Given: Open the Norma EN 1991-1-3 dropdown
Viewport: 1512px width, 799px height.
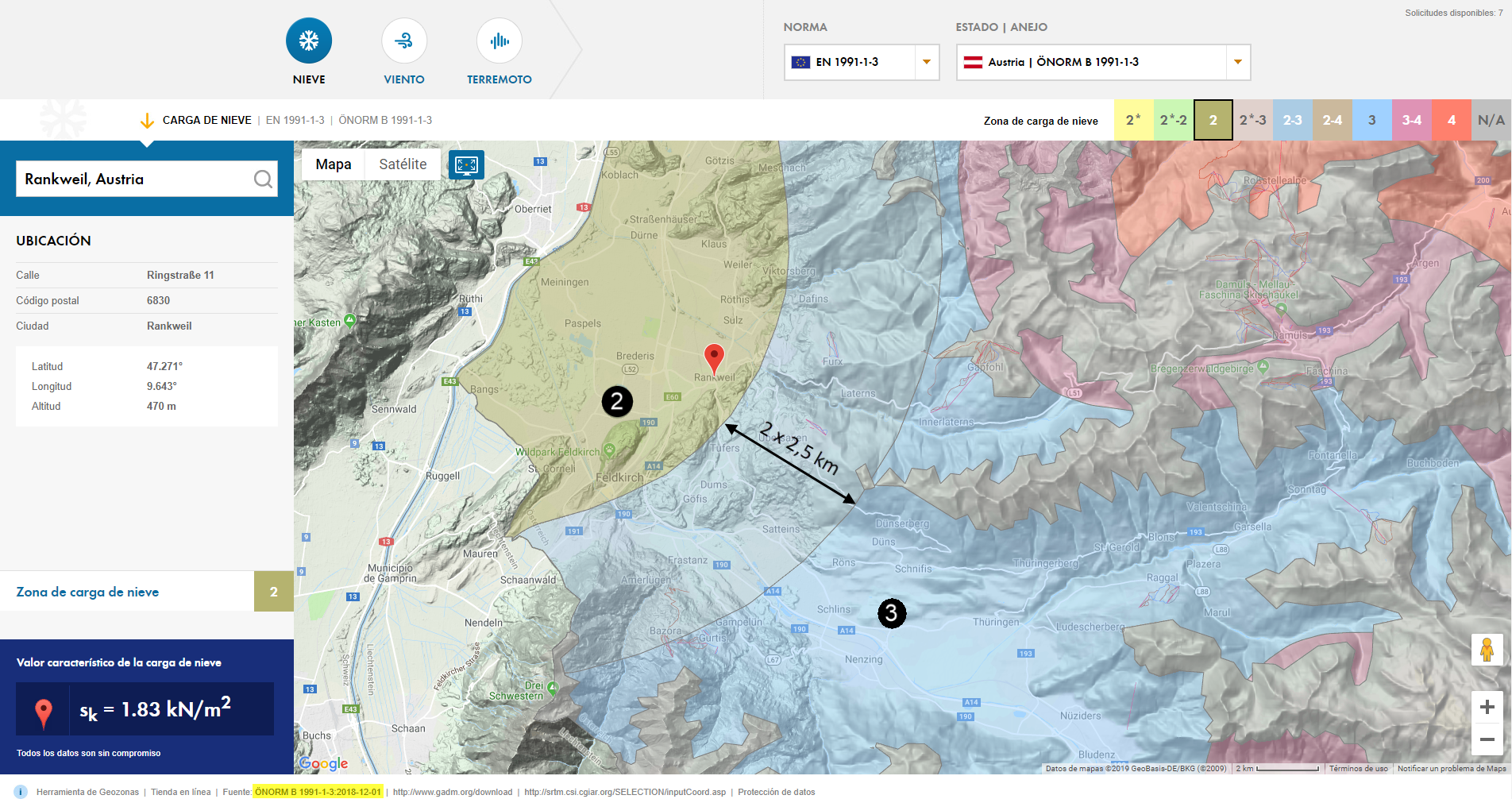Looking at the screenshot, I should (862, 62).
